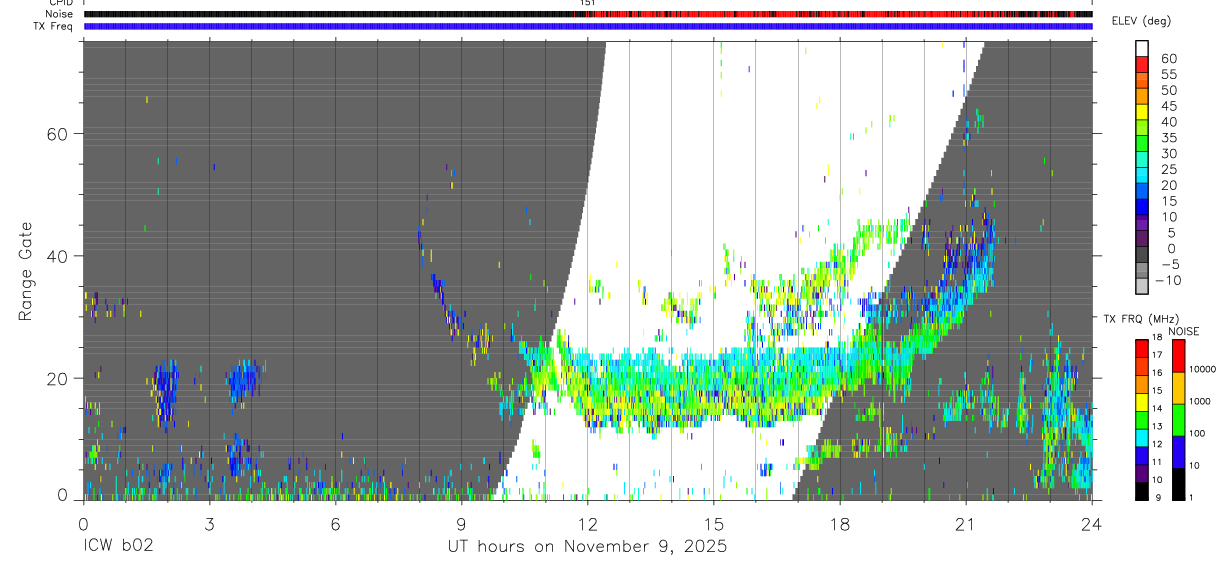
Task: Click the x-axis tick label "18" under the plot
Action: pos(839,524)
